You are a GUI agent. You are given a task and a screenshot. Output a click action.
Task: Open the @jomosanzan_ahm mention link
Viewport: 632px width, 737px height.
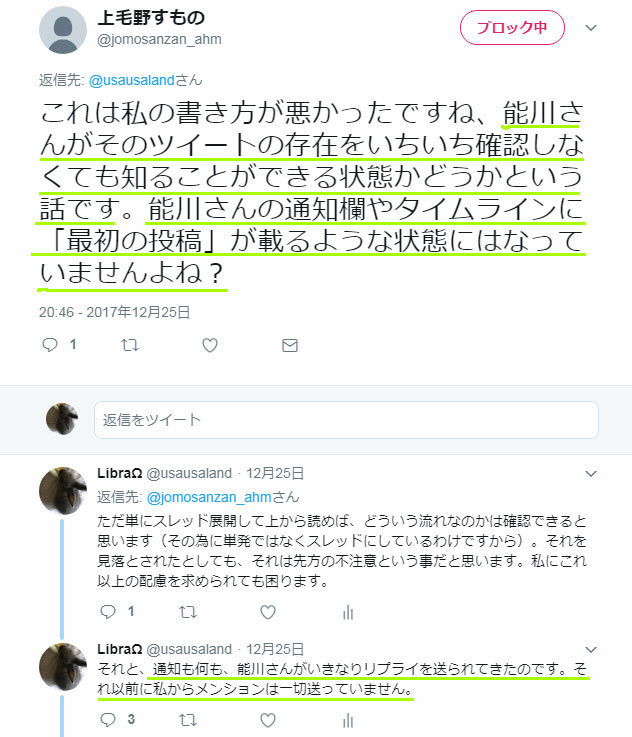pos(209,497)
